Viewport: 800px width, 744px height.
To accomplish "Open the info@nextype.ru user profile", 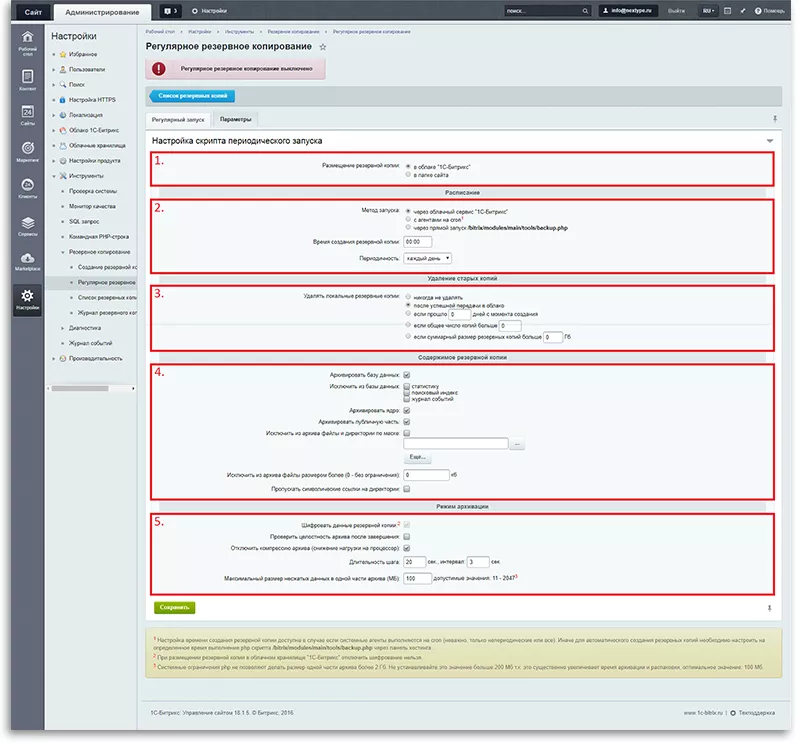I will pos(628,11).
